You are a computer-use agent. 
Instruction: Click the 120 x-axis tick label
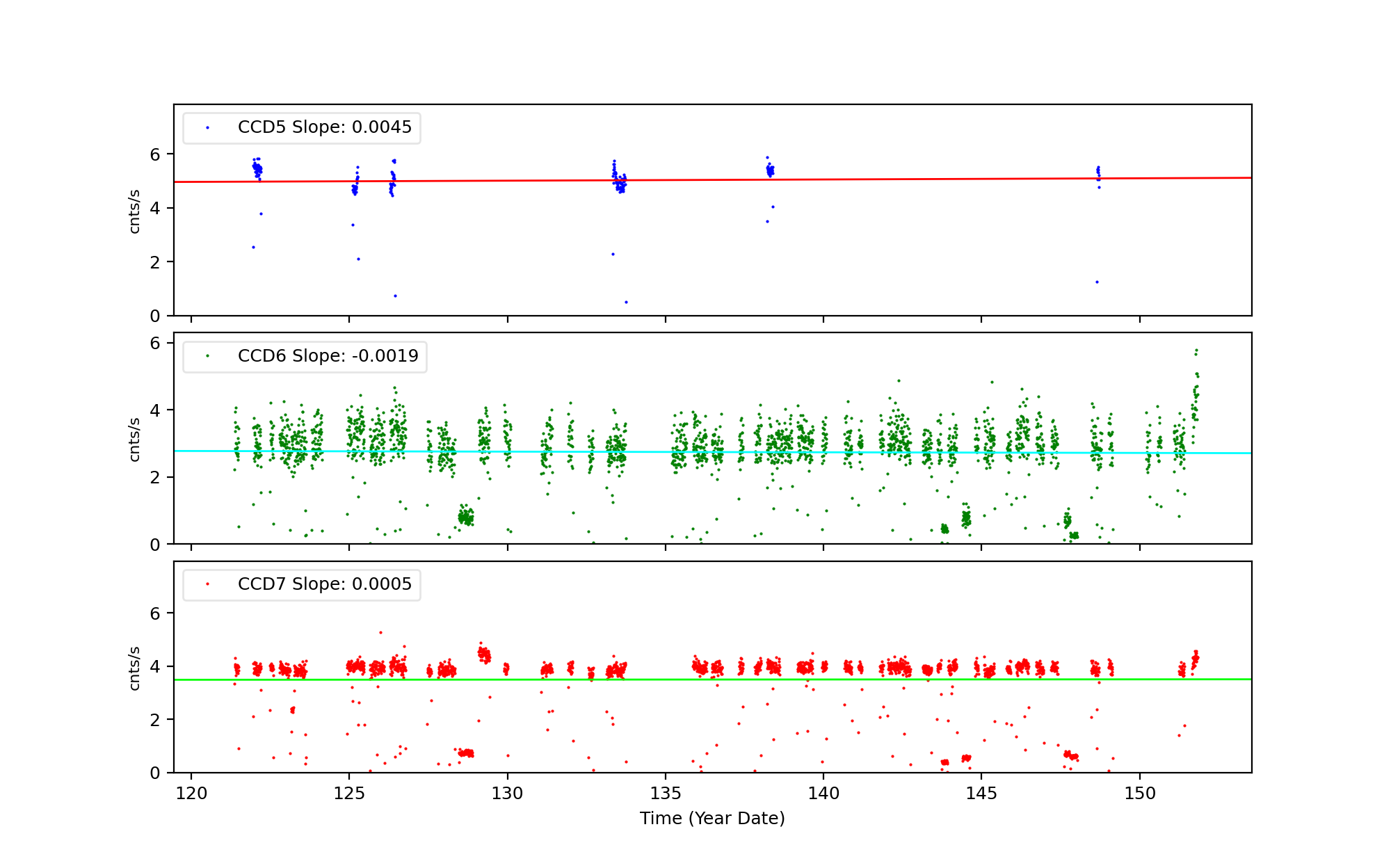click(191, 794)
